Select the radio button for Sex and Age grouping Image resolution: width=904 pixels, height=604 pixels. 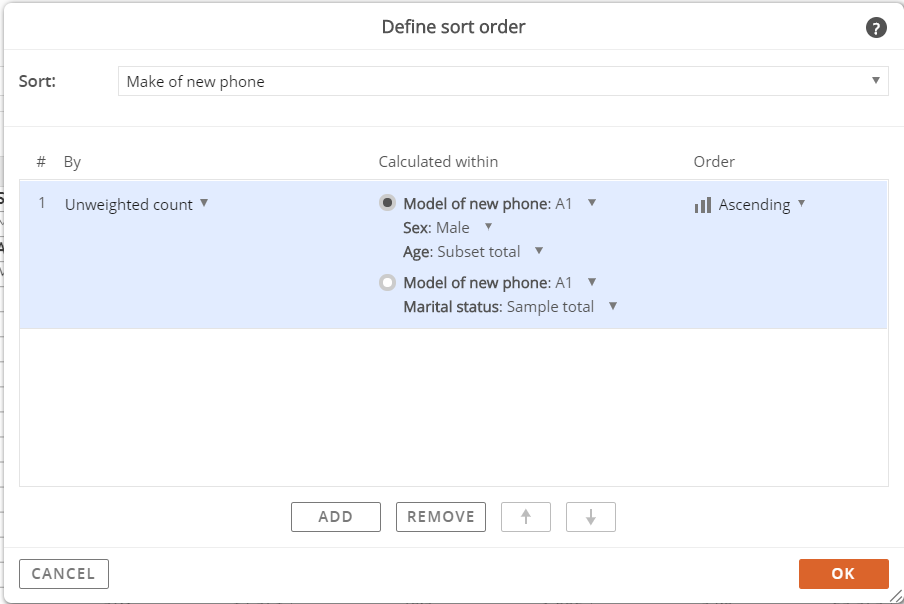387,203
